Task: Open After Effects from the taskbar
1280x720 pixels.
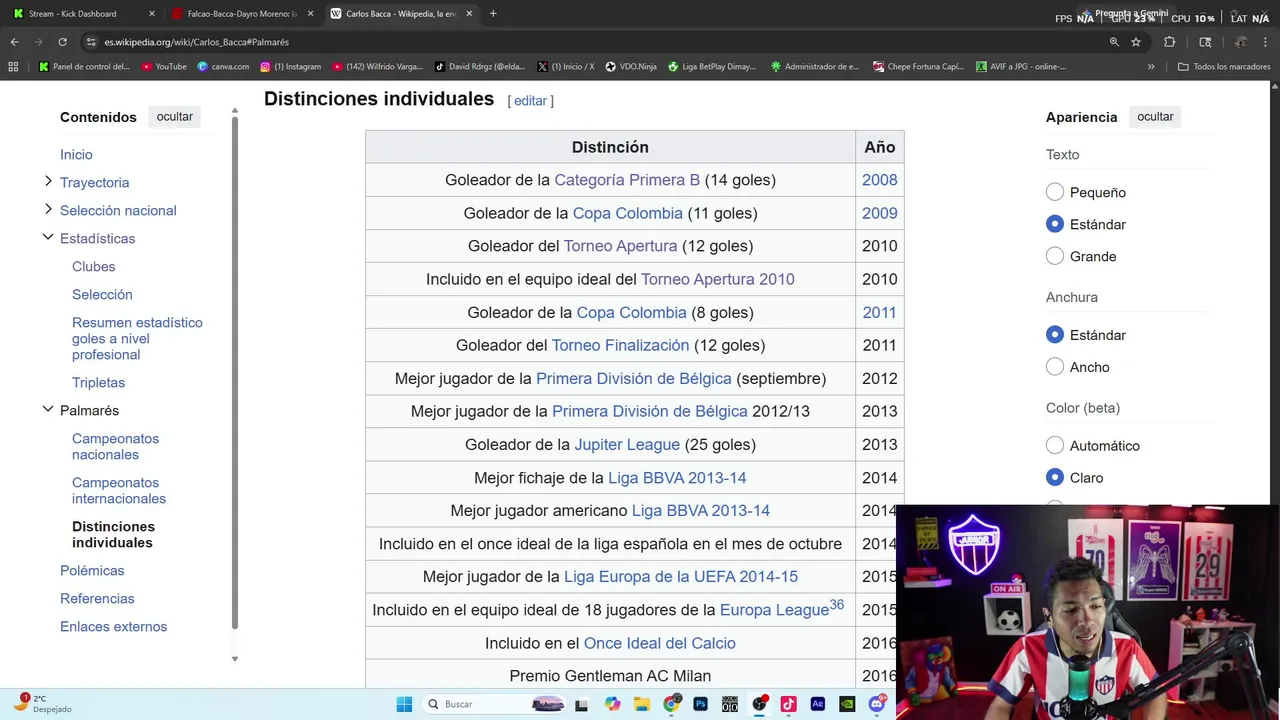Action: [817, 704]
